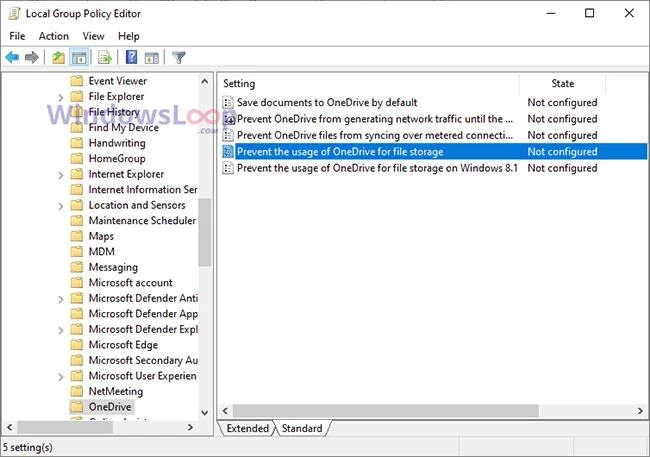Click tree scrollbar down arrow
The height and width of the screenshot is (457, 650).
point(205,413)
